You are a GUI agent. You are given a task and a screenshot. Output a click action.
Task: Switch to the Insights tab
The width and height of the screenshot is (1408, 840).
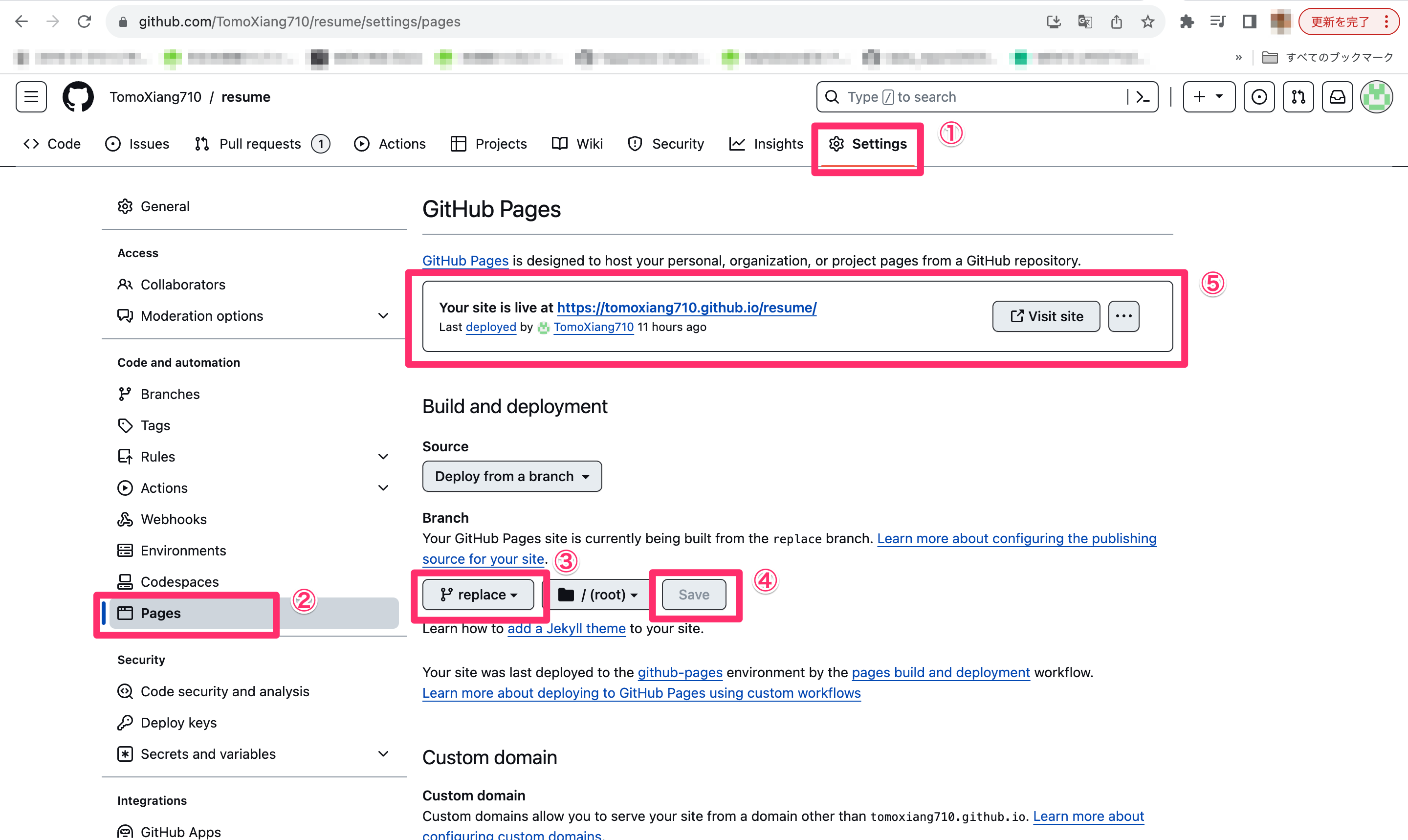tap(766, 144)
